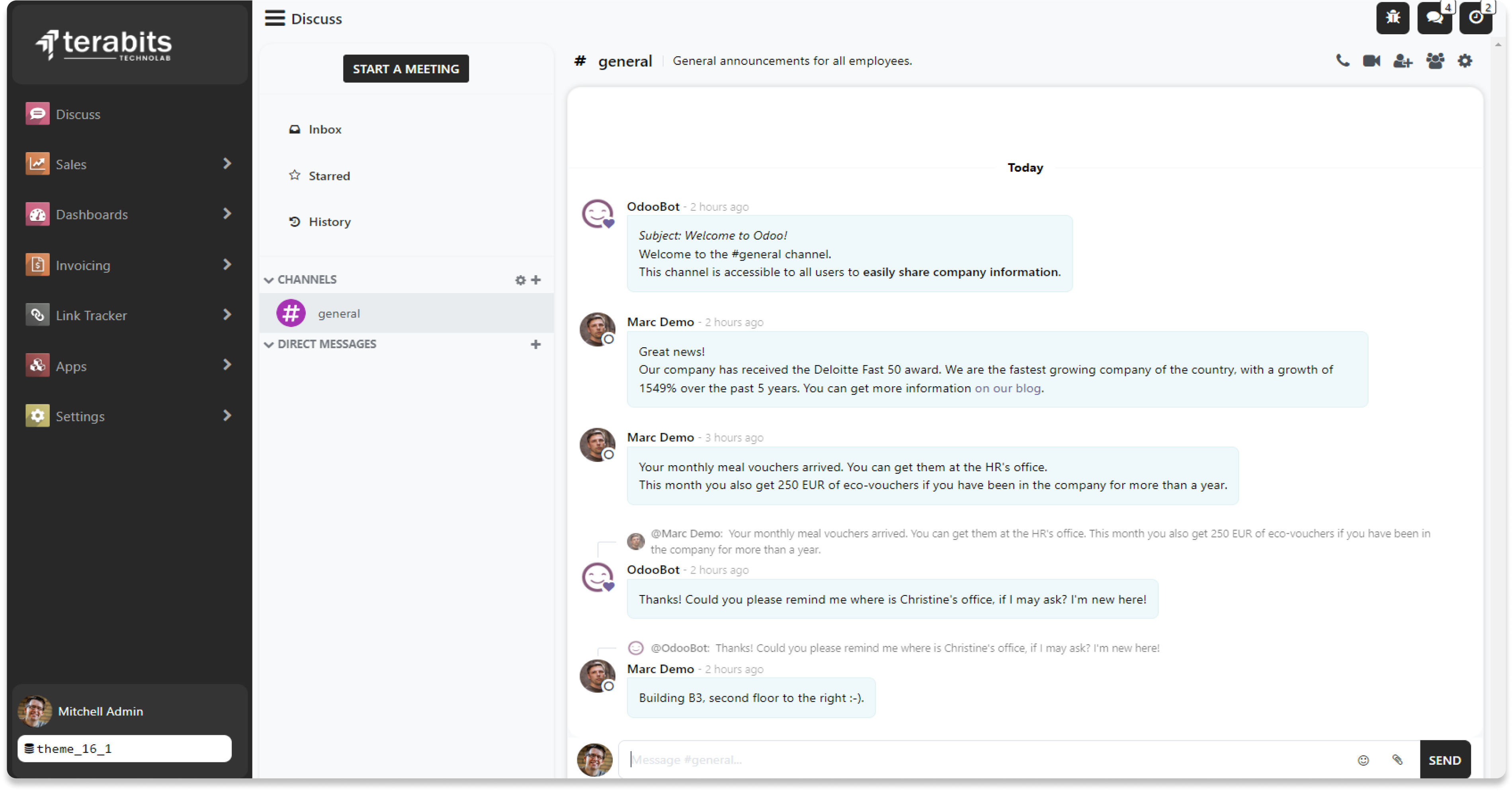Image resolution: width=1512 pixels, height=791 pixels.
Task: Click the Settings gear icon in sidebar
Action: pos(37,416)
